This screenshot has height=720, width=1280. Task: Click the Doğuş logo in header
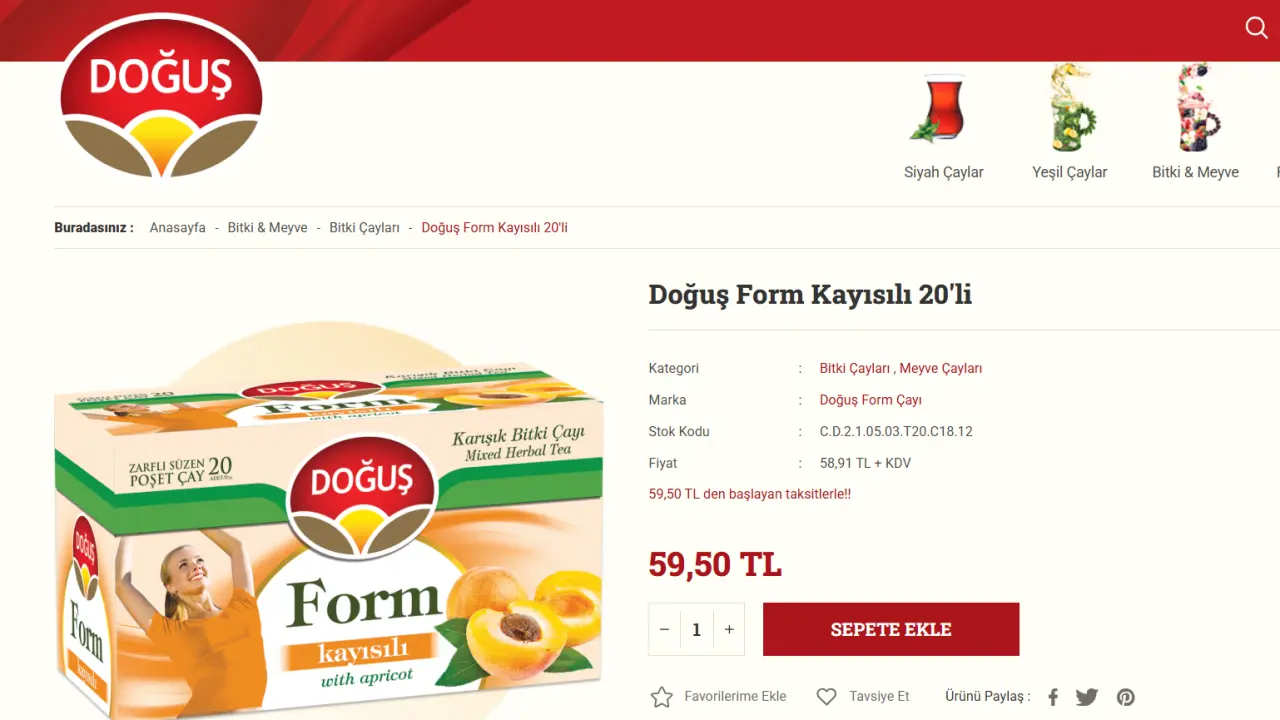pyautogui.click(x=161, y=97)
